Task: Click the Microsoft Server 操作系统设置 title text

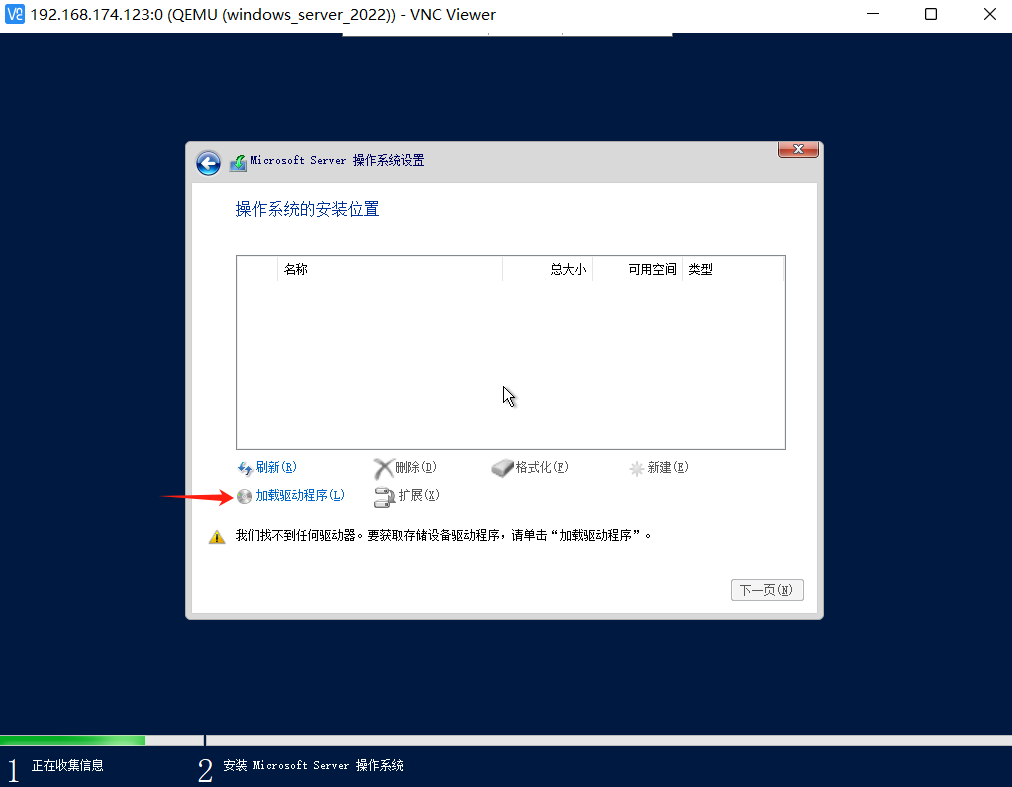Action: pyautogui.click(x=338, y=160)
